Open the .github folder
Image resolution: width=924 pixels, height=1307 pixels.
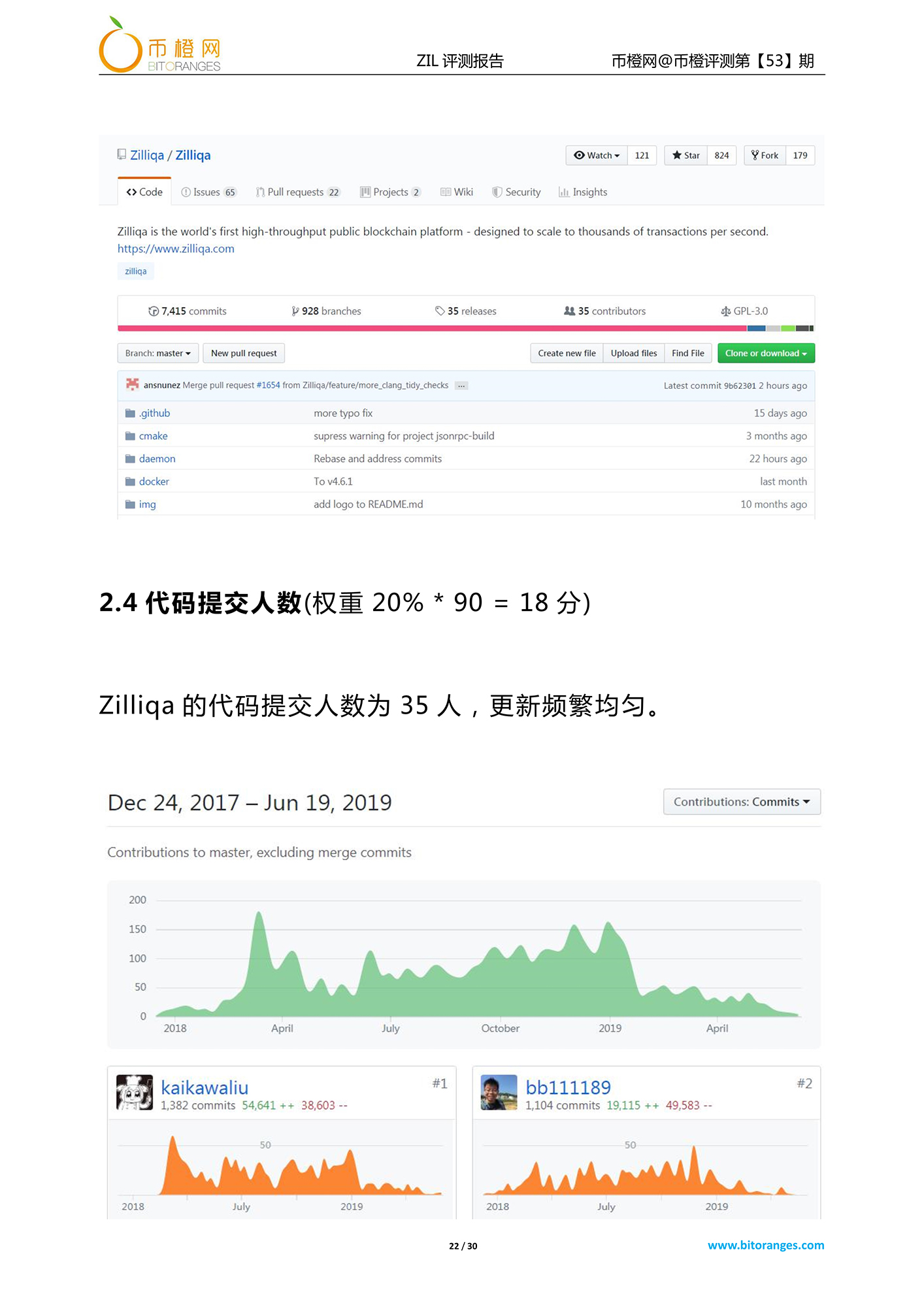(x=154, y=413)
